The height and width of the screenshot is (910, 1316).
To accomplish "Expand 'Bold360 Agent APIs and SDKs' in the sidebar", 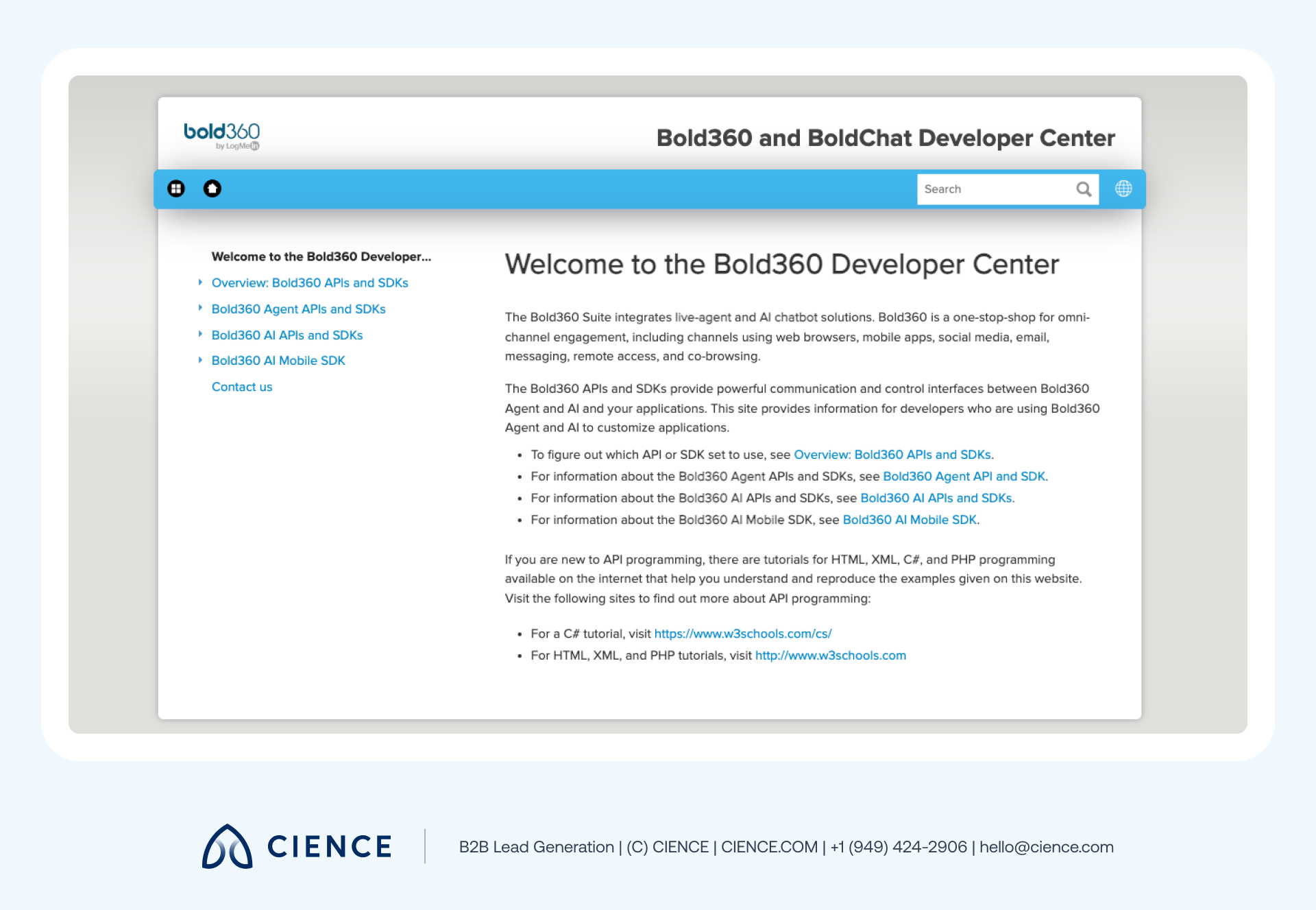I will point(298,309).
